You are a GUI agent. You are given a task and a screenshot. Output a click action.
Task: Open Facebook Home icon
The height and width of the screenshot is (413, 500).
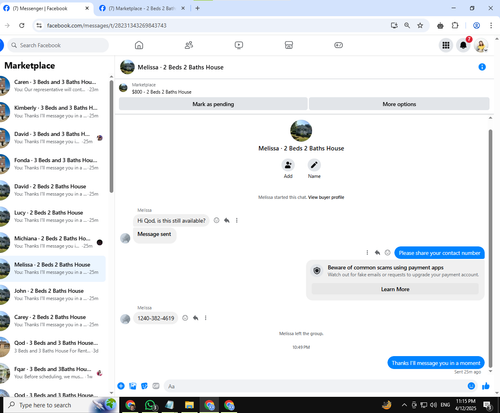[x=139, y=45]
